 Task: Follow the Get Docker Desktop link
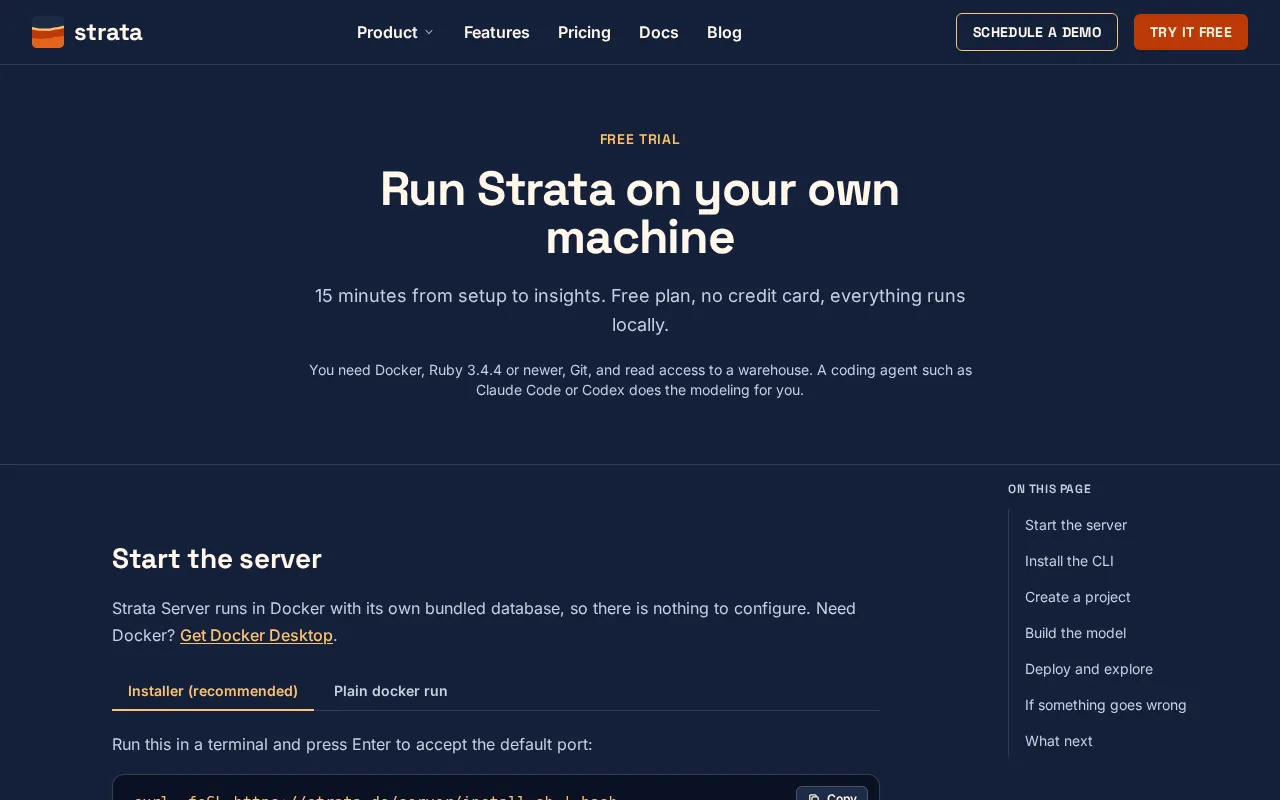[256, 635]
